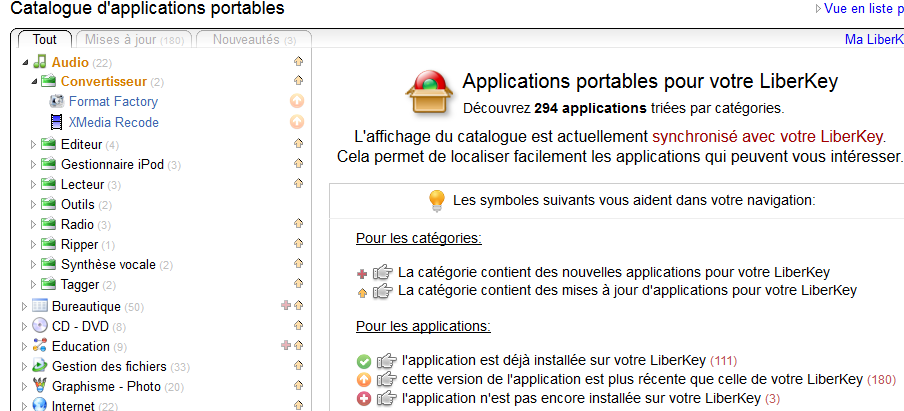Collapse the Audio category
The image size is (904, 411).
[x=25, y=63]
